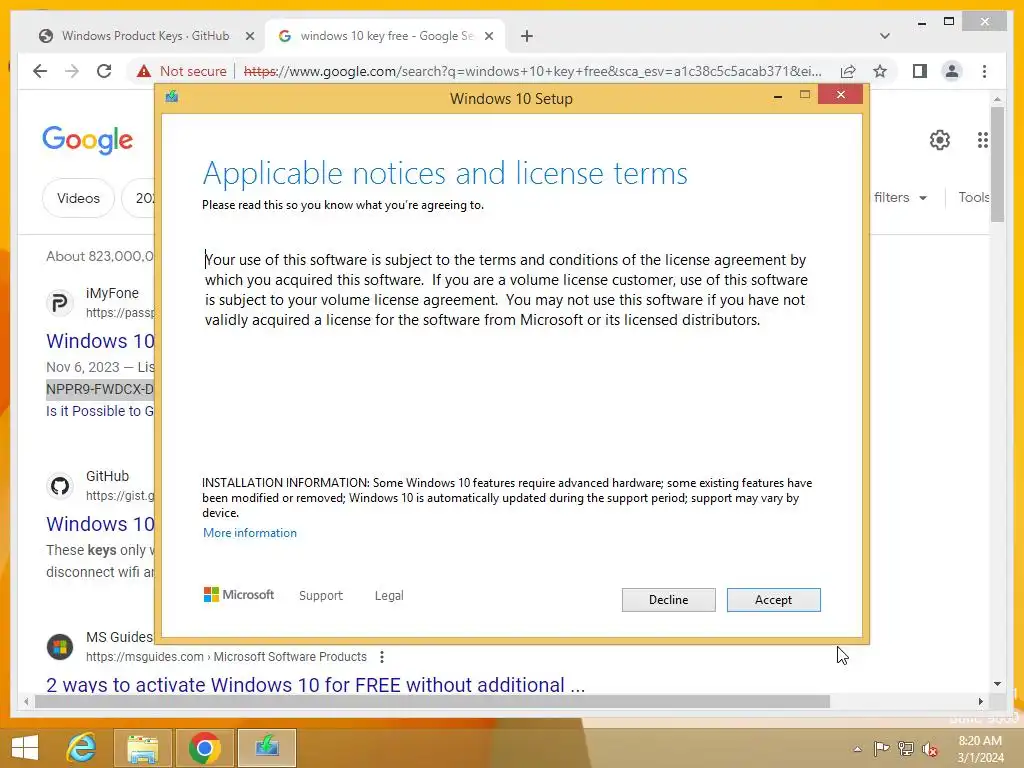Go forward in Chrome
Viewport: 1024px width, 768px height.
72,71
